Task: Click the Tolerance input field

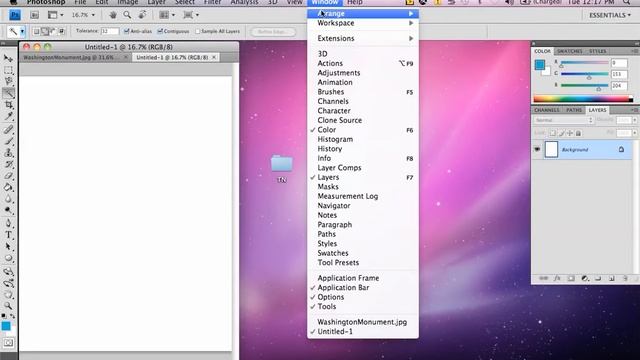Action: tap(109, 31)
